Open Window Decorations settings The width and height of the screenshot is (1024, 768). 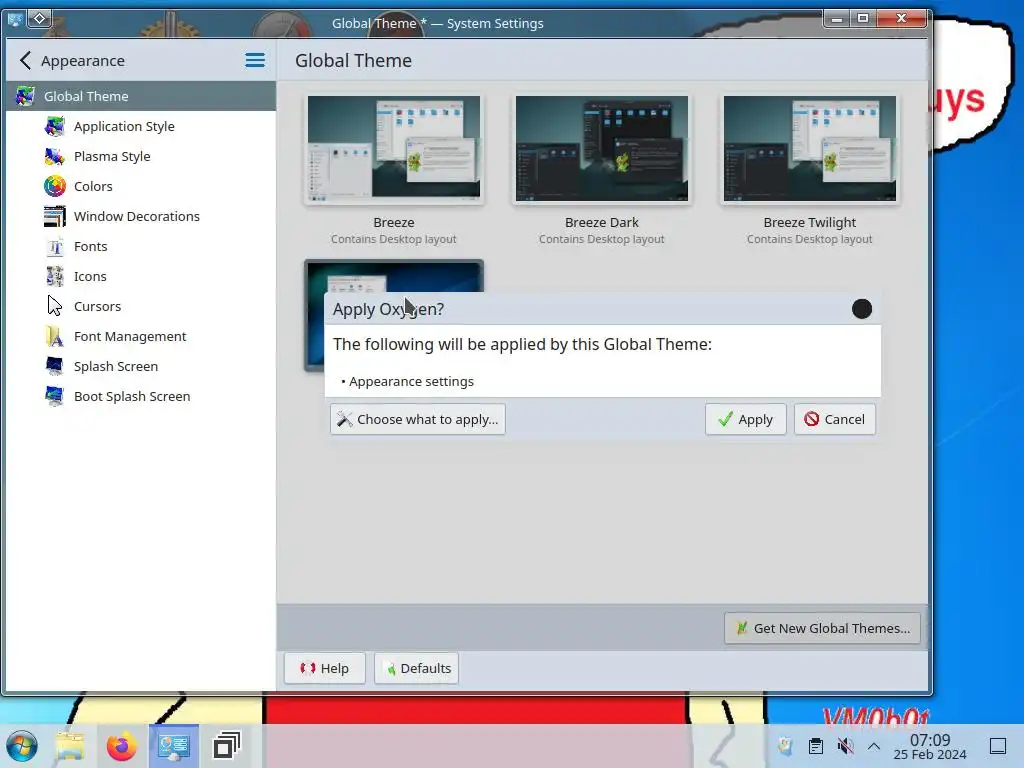click(136, 216)
